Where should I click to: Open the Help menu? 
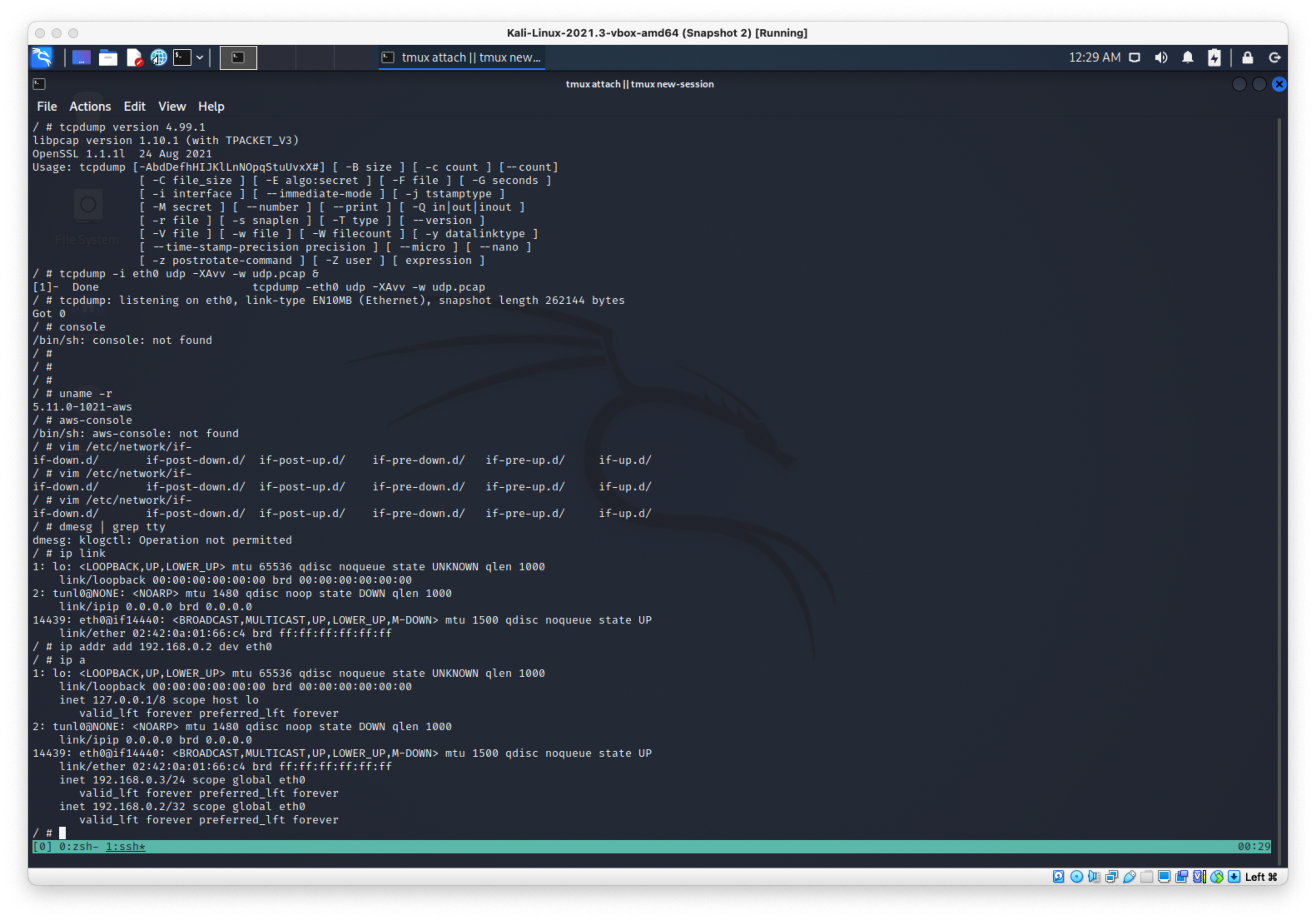coord(211,107)
